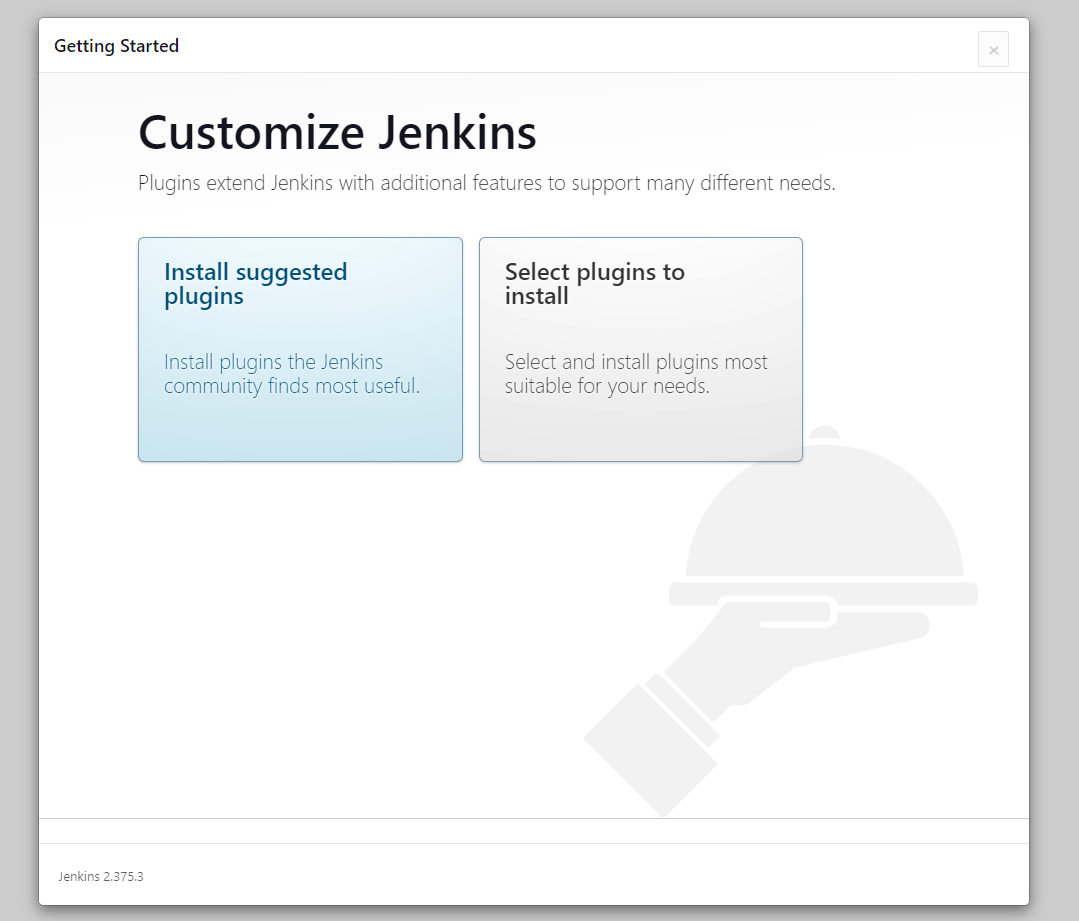Choose the Install suggested plugins option
This screenshot has height=921, width=1079.
tap(299, 349)
